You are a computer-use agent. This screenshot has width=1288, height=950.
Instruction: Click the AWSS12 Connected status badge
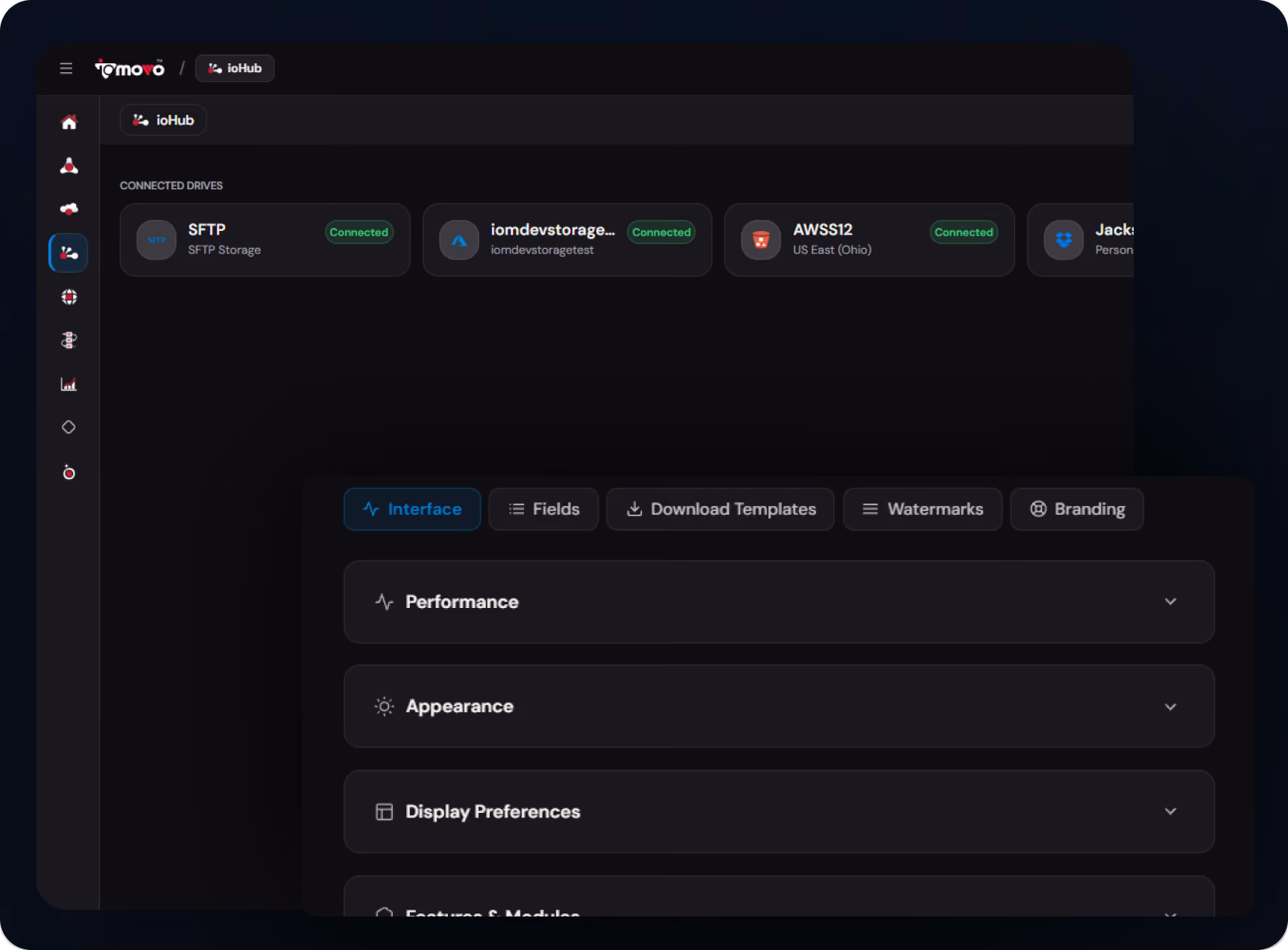(x=964, y=232)
